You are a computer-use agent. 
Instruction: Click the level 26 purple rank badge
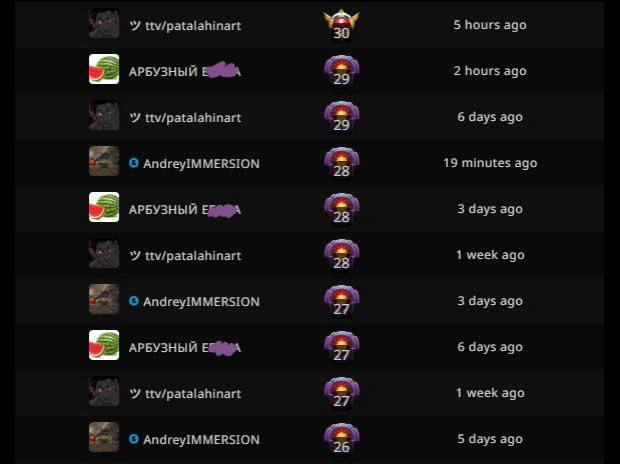point(342,439)
